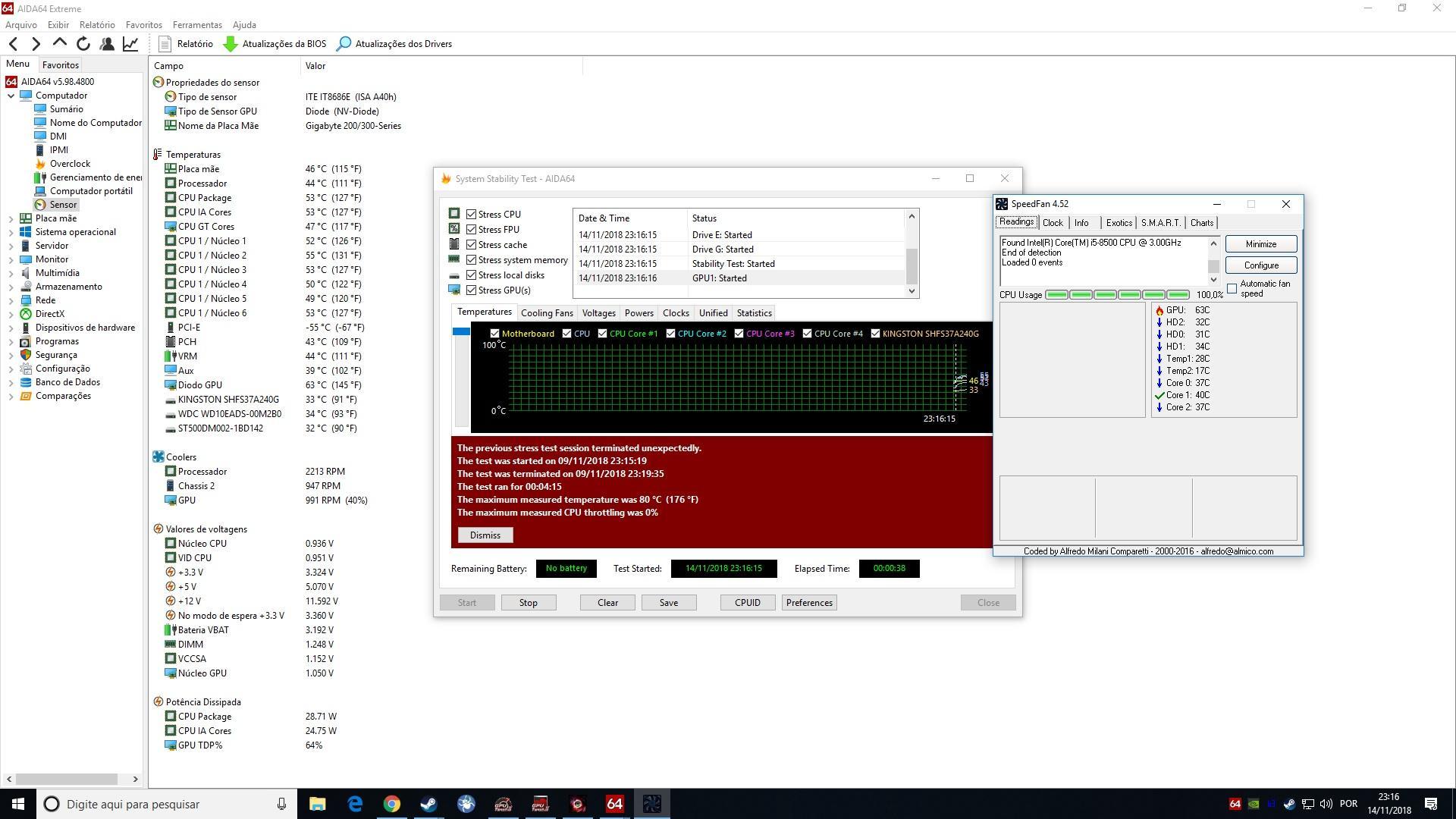Image resolution: width=1456 pixels, height=819 pixels.
Task: Uncheck Stress CPU checkbox
Action: pos(472,215)
